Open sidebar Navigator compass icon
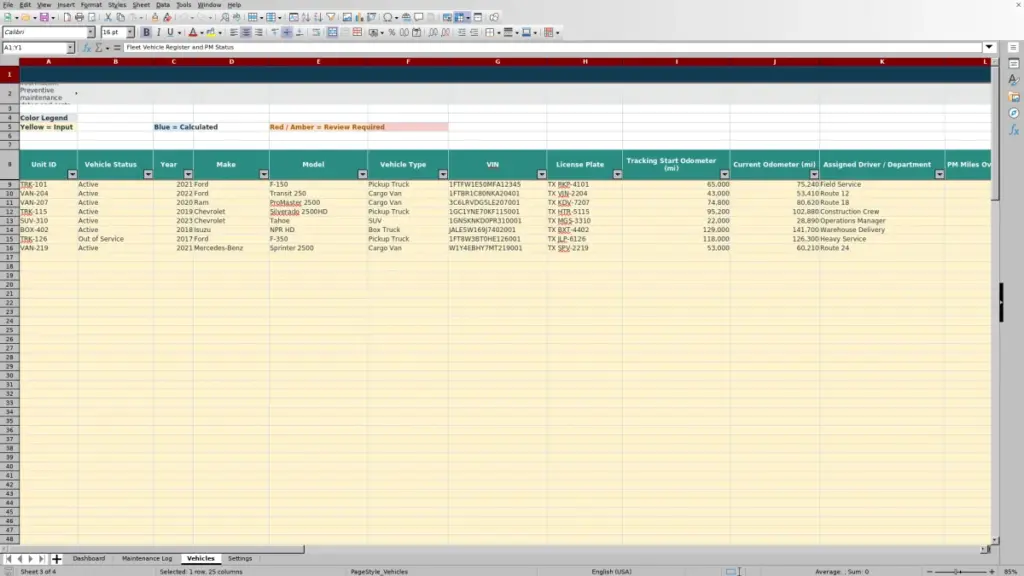 tap(1014, 113)
